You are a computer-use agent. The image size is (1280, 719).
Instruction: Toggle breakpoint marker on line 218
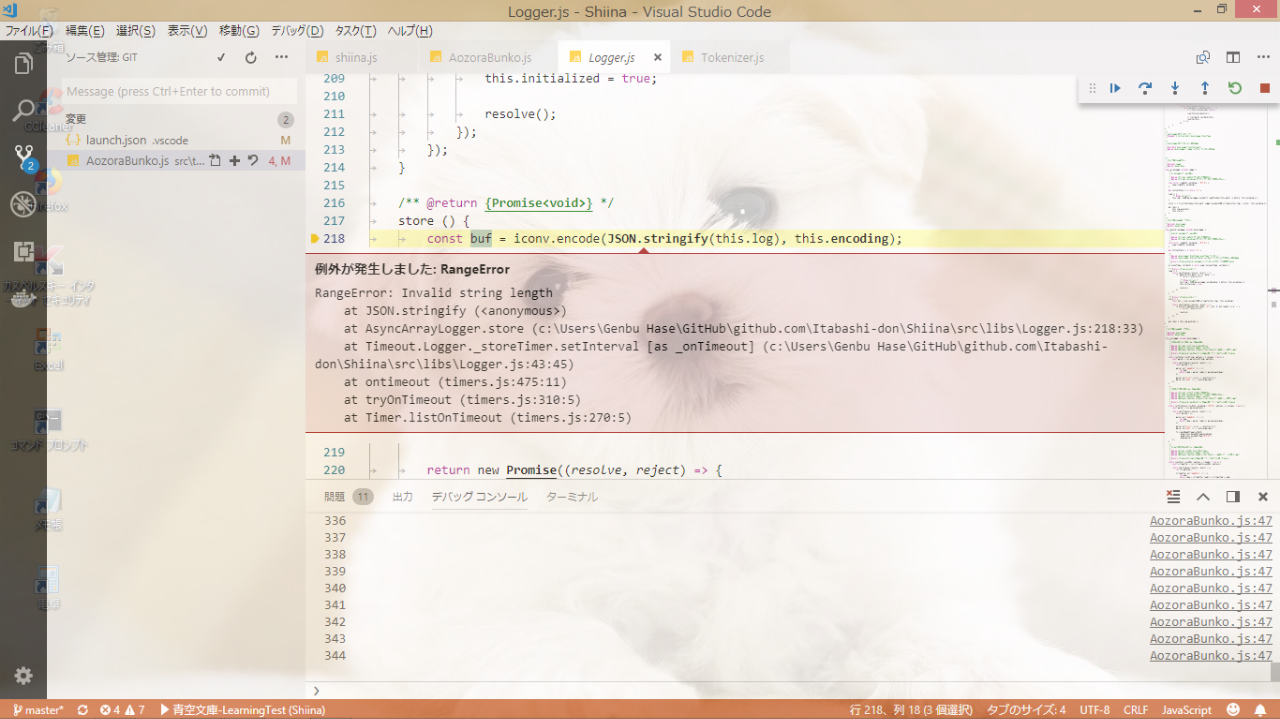coord(314,239)
